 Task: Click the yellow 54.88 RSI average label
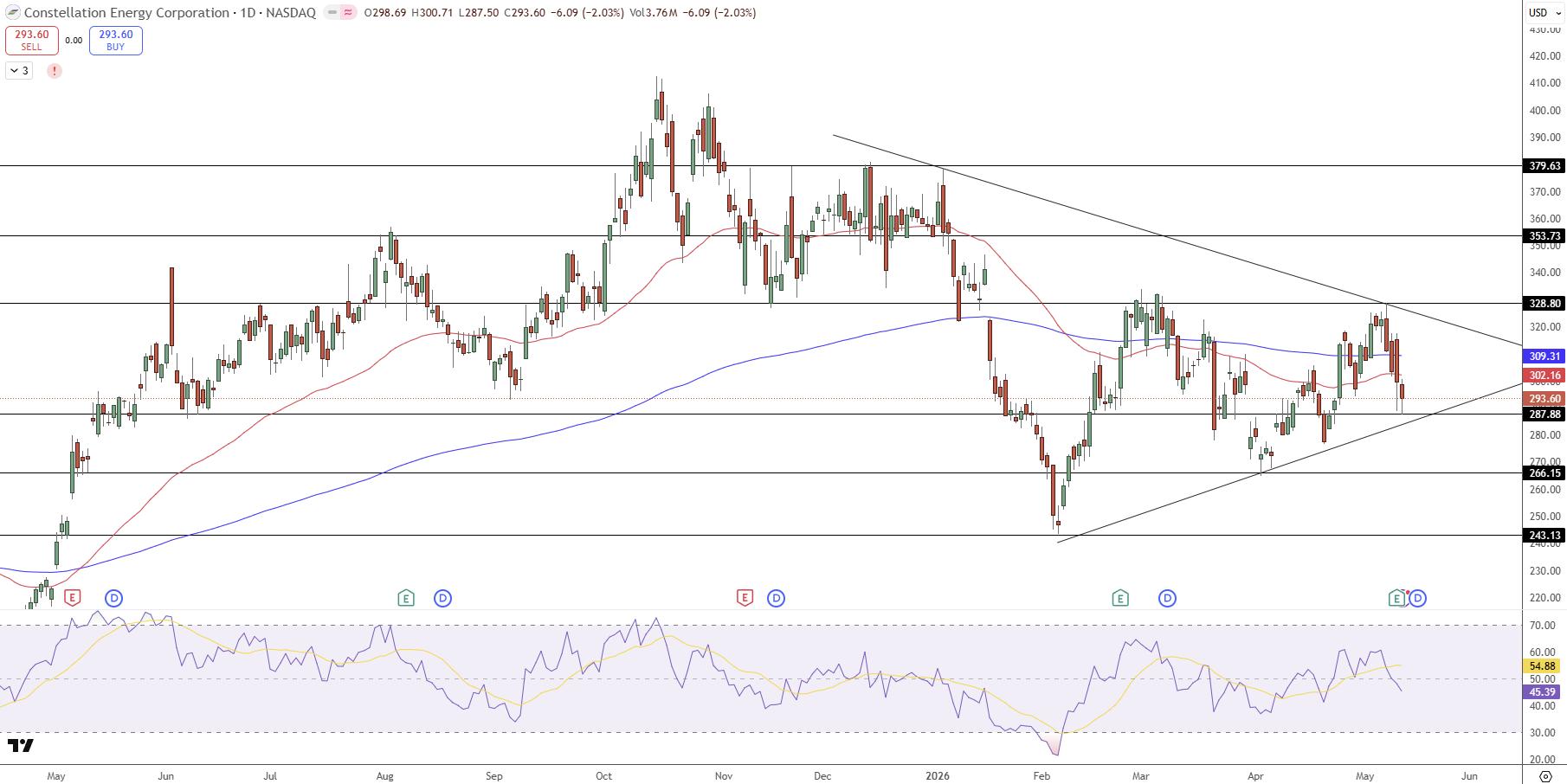click(x=1544, y=666)
